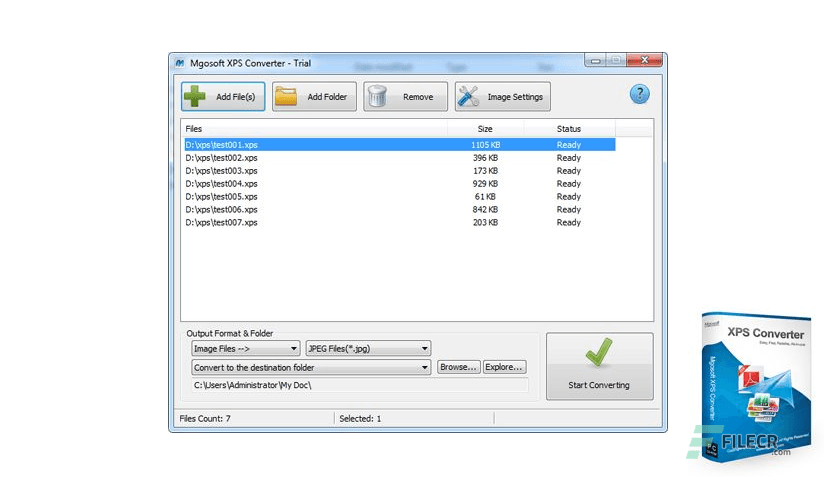The width and height of the screenshot is (836, 484).
Task: Click the wrench Image Settings icon
Action: (469, 96)
